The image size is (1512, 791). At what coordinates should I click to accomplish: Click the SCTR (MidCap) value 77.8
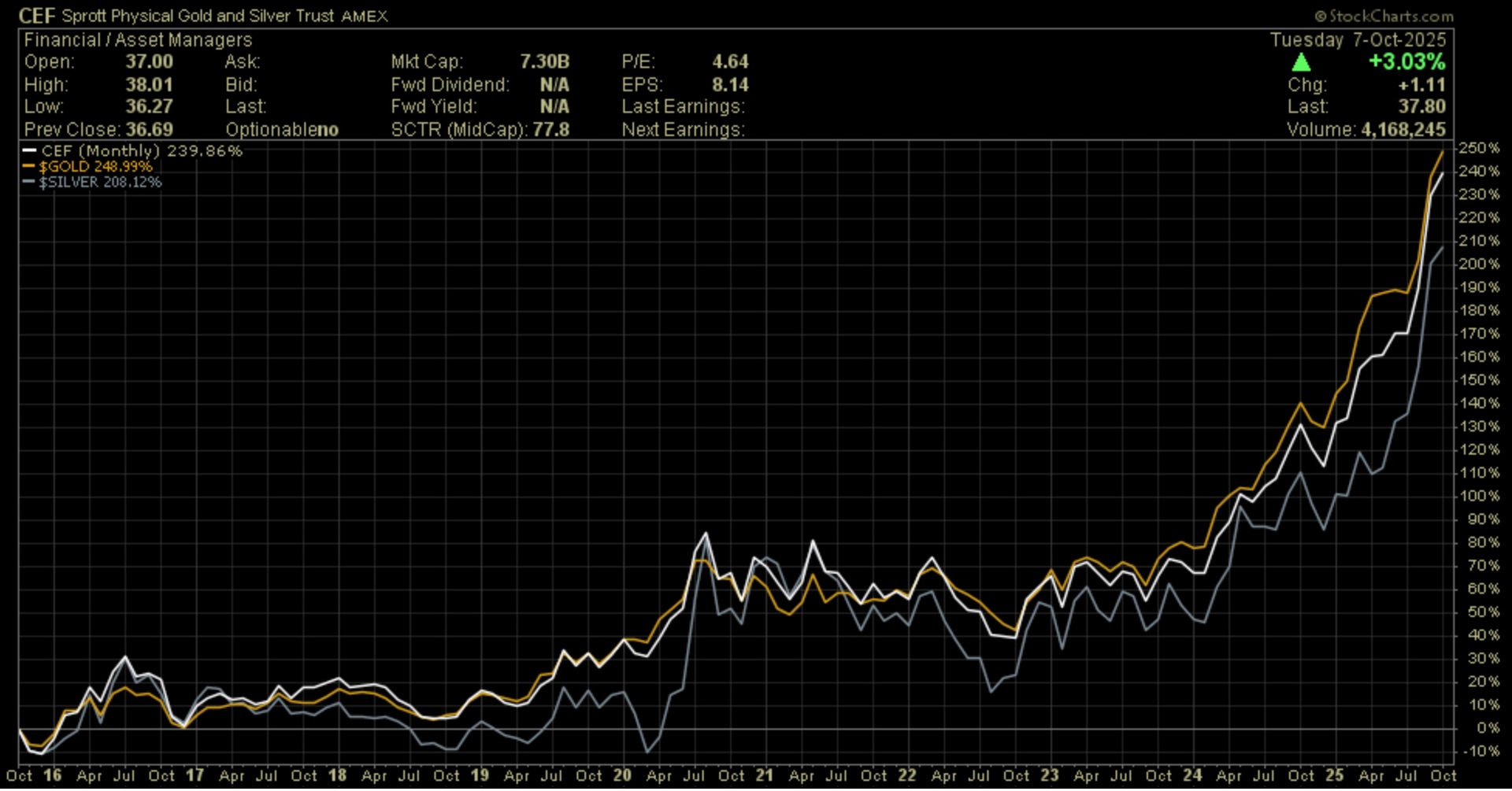(550, 130)
